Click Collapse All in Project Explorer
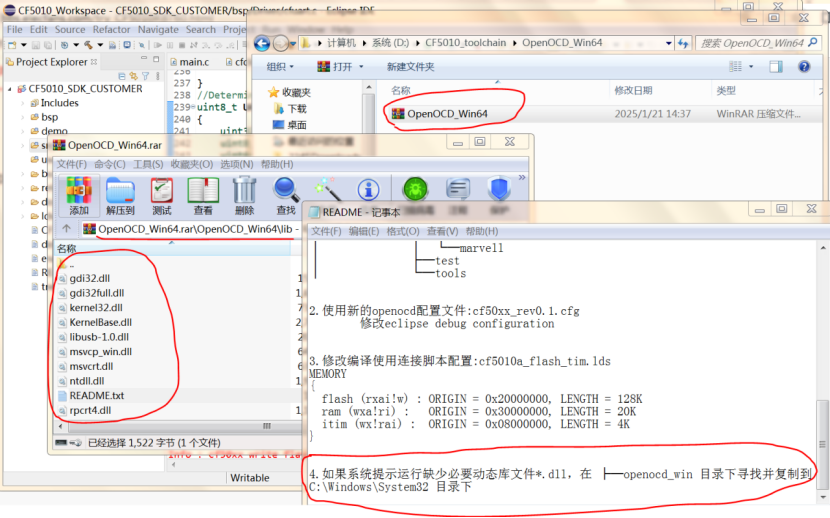Viewport: 830px width, 518px height. pyautogui.click(x=122, y=76)
